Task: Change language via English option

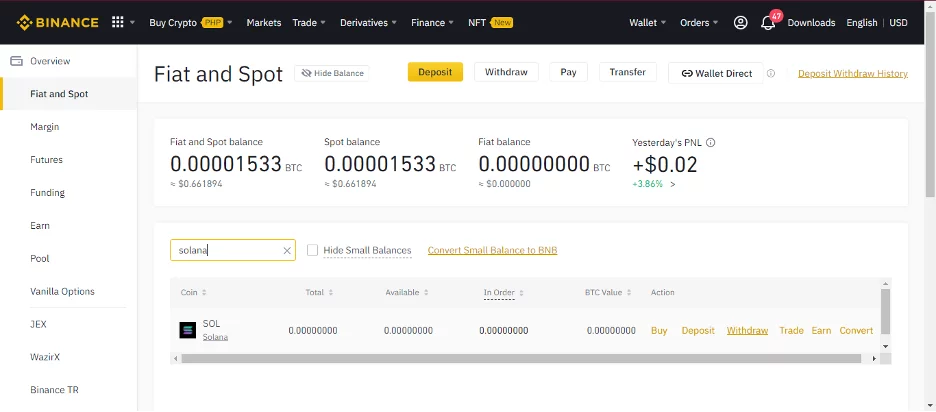Action: click(861, 23)
